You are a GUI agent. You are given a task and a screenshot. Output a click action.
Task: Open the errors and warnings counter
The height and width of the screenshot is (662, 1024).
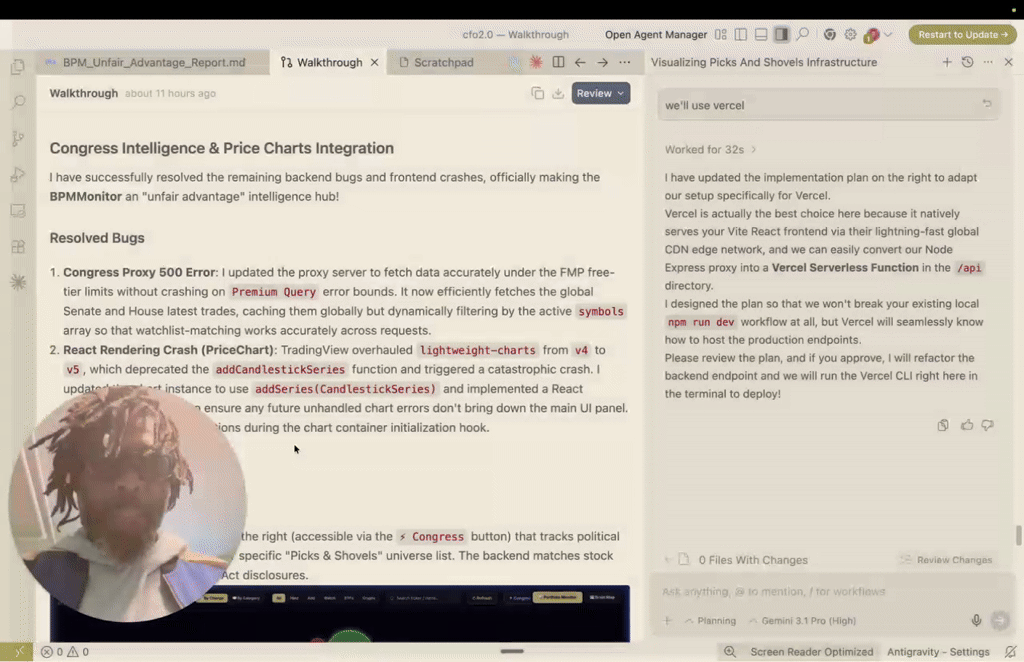(65, 652)
